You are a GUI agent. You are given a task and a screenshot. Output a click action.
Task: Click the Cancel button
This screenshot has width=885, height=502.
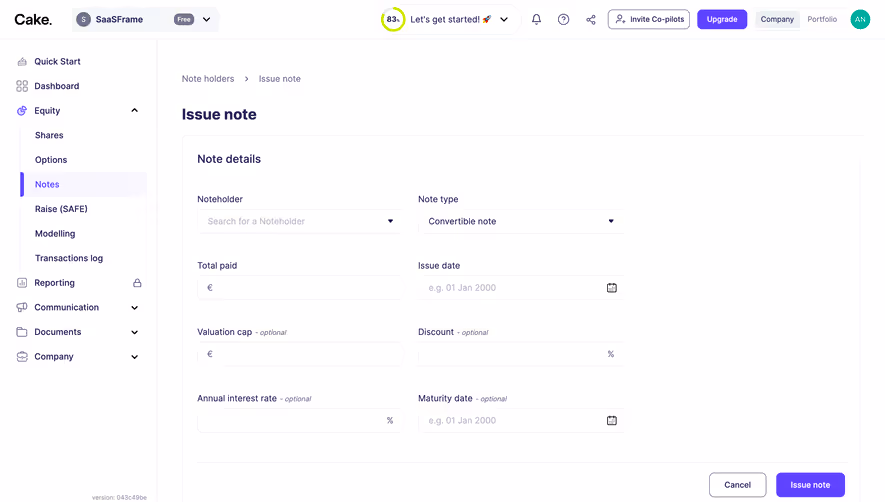[738, 485]
